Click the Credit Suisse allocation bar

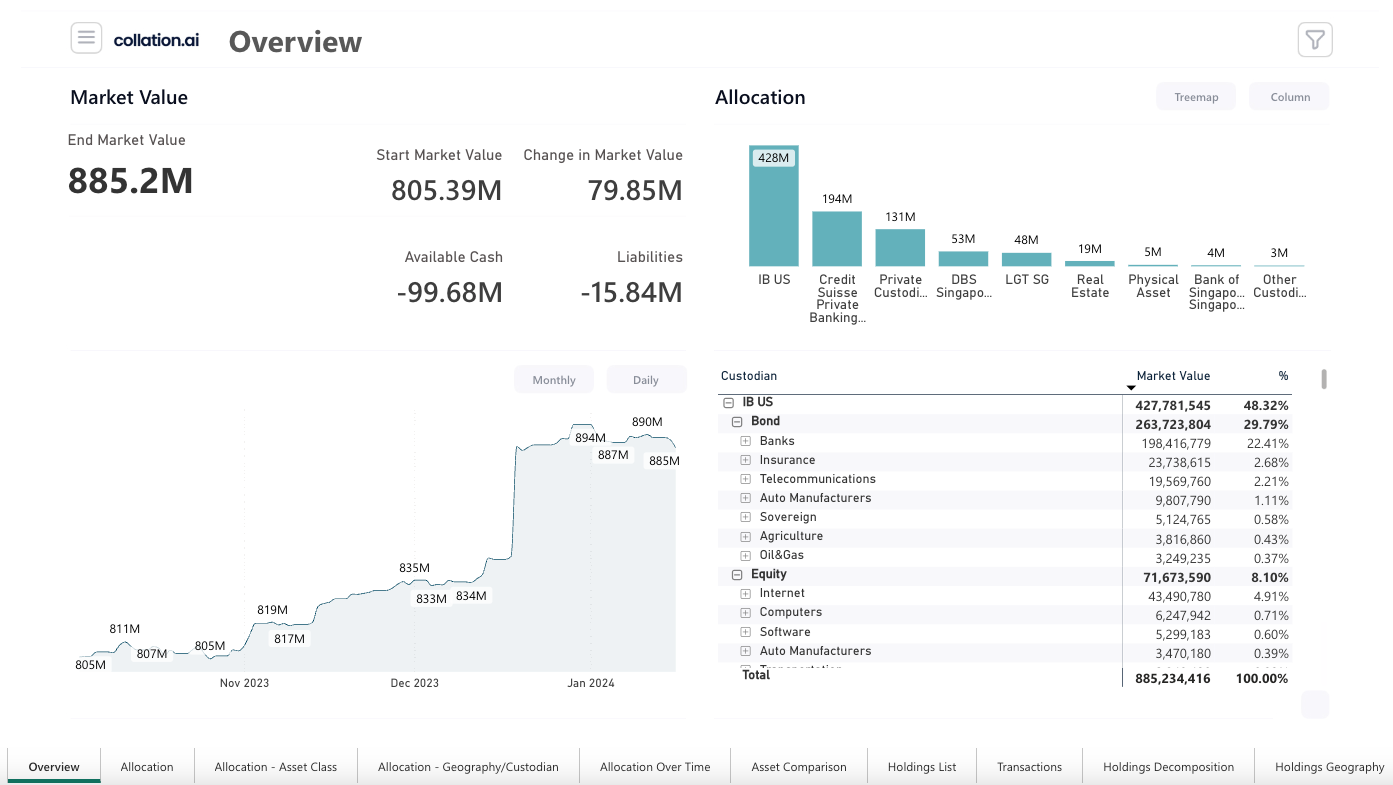tap(837, 238)
